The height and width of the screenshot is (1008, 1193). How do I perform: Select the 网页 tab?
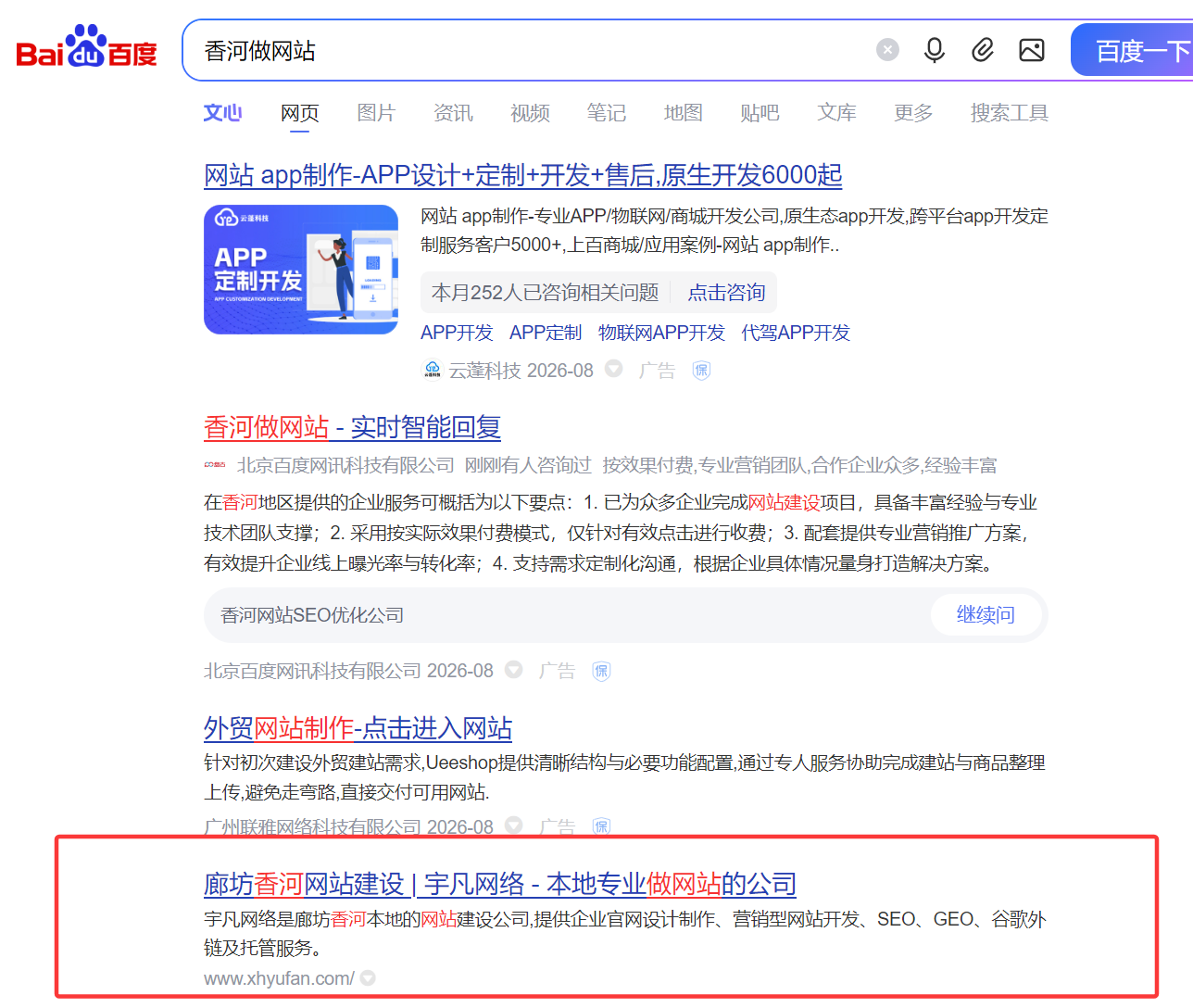300,113
